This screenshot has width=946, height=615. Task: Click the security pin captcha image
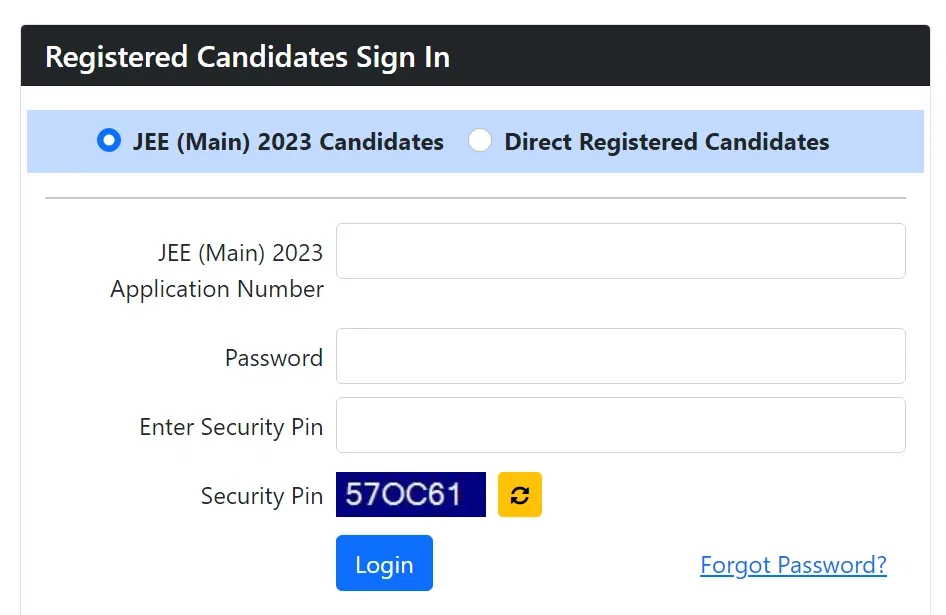pos(410,494)
